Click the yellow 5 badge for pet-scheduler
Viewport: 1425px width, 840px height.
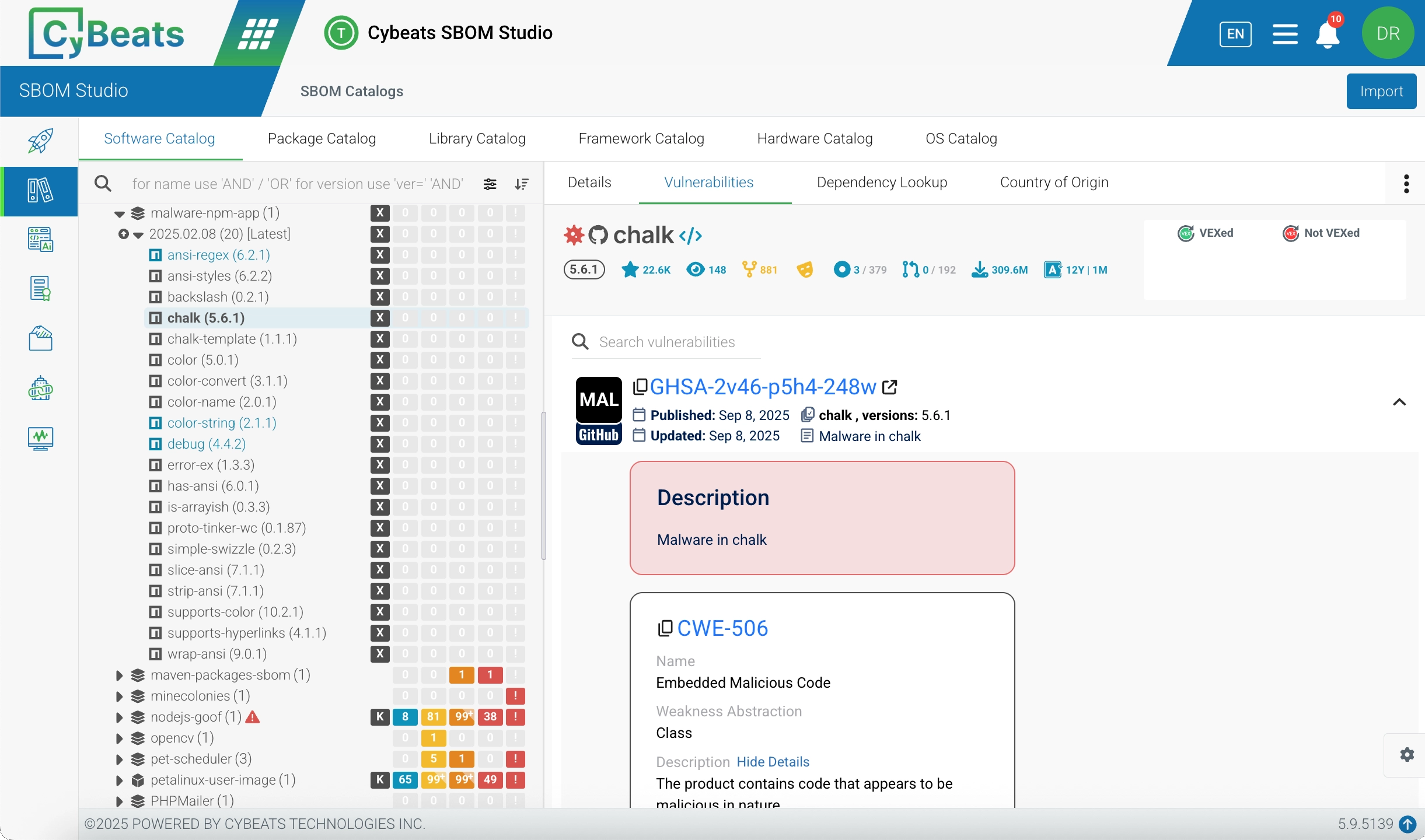coord(434,759)
